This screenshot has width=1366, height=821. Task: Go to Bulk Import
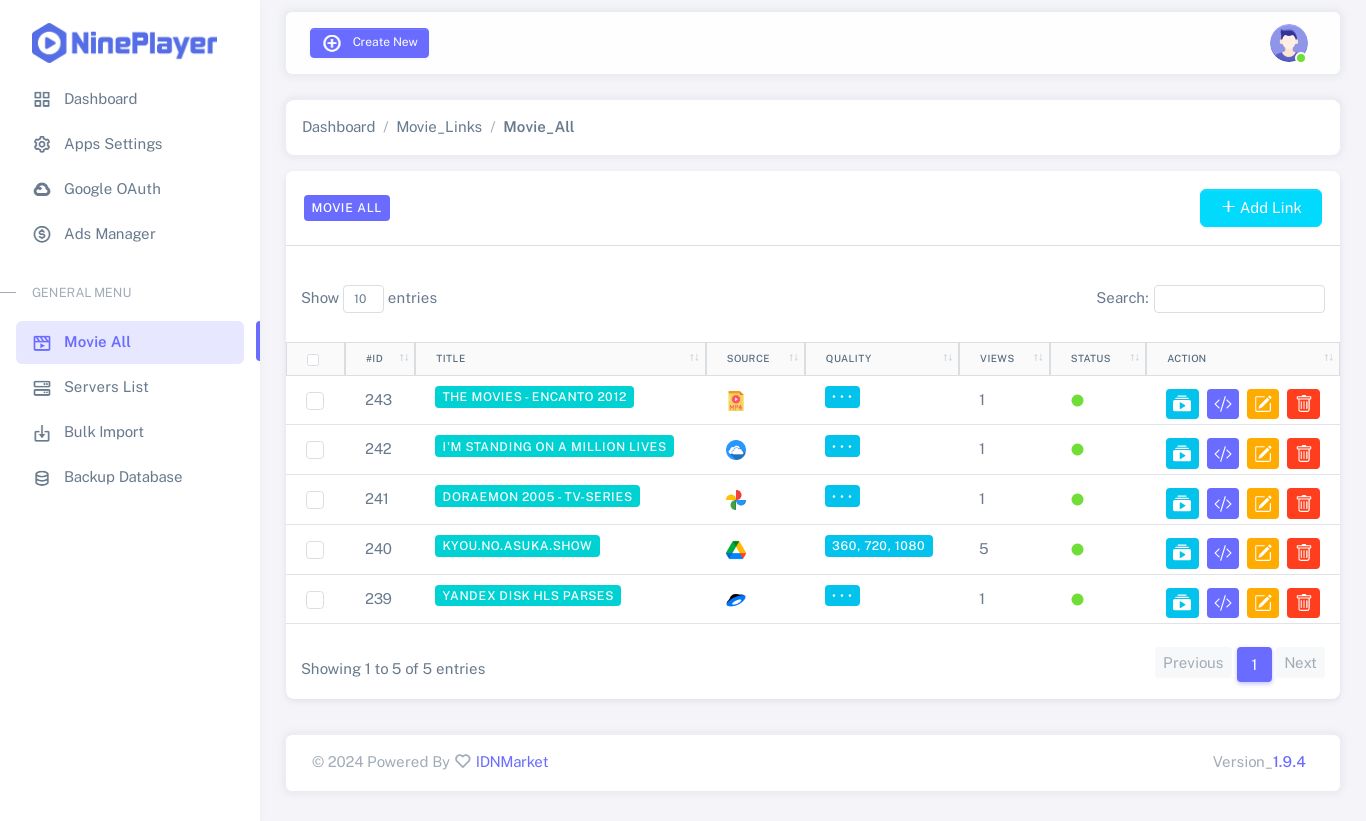click(x=130, y=432)
